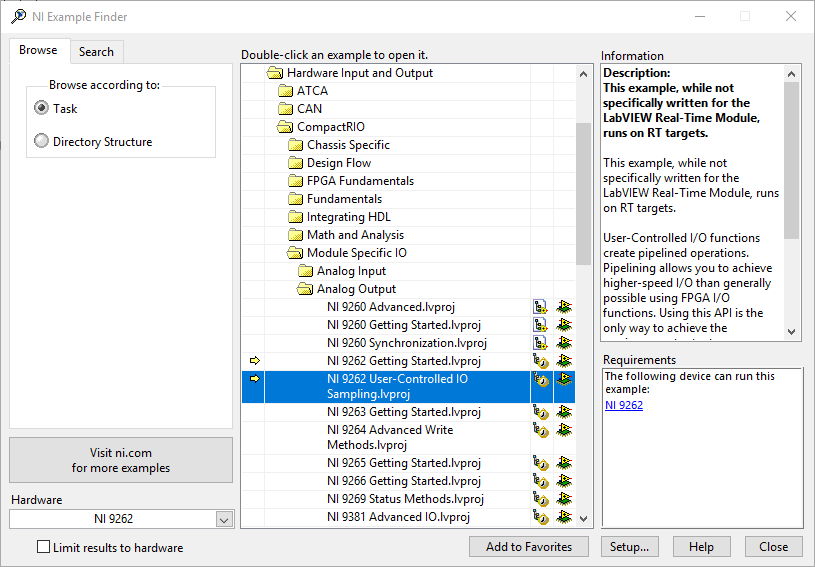This screenshot has height=567, width=815.
Task: Click the project icon for NI 9381 Advanced IO.lvproj
Action: pyautogui.click(x=541, y=517)
